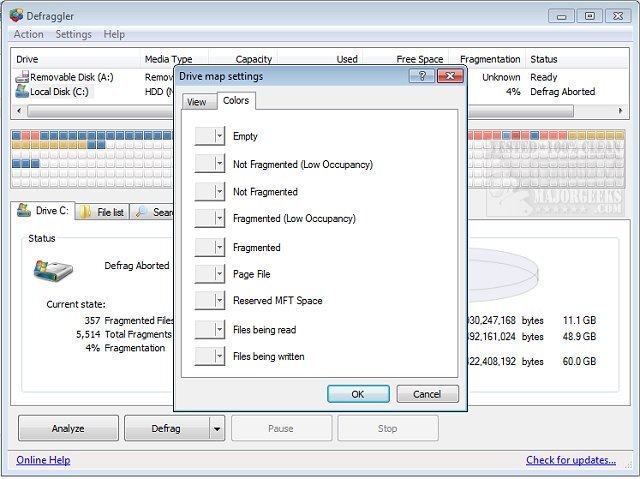Click the Used column header
The image size is (640, 479).
coord(347,59)
